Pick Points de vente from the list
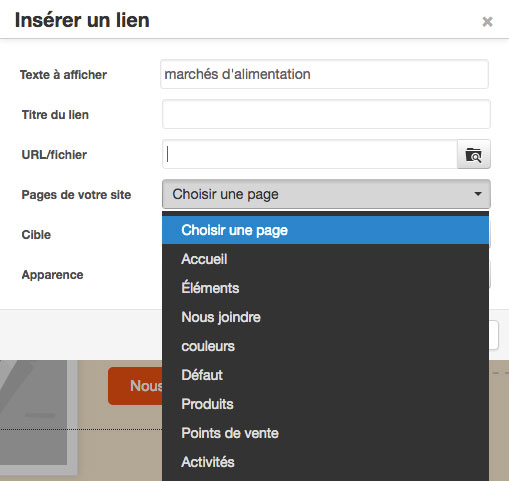 coord(325,433)
